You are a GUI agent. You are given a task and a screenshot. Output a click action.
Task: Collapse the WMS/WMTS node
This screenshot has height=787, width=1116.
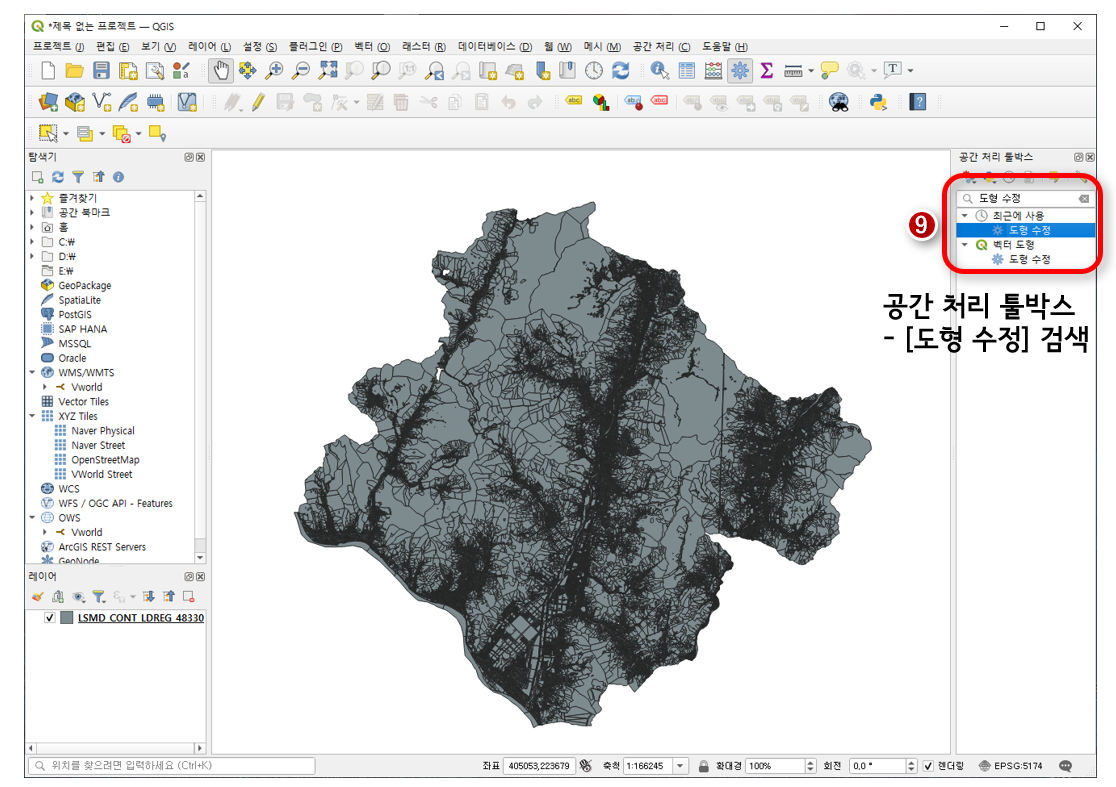(31, 372)
